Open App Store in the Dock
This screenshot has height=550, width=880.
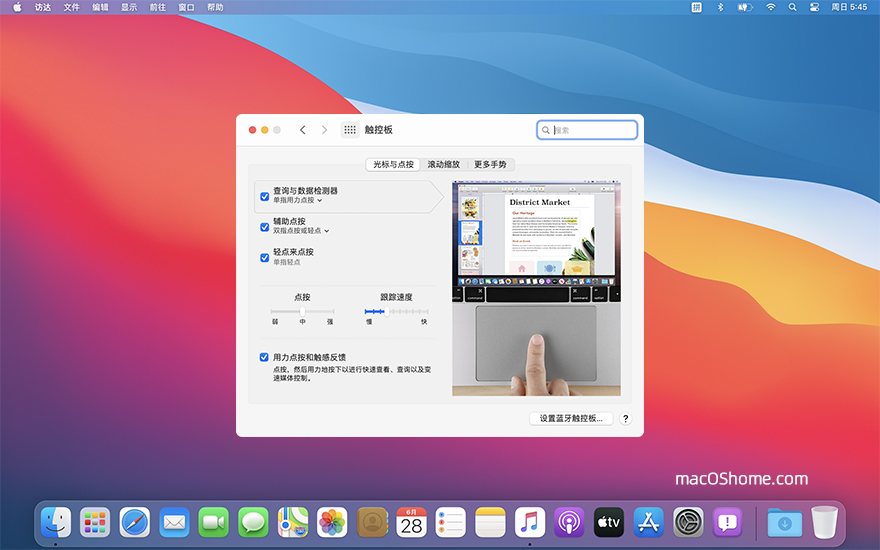[649, 522]
